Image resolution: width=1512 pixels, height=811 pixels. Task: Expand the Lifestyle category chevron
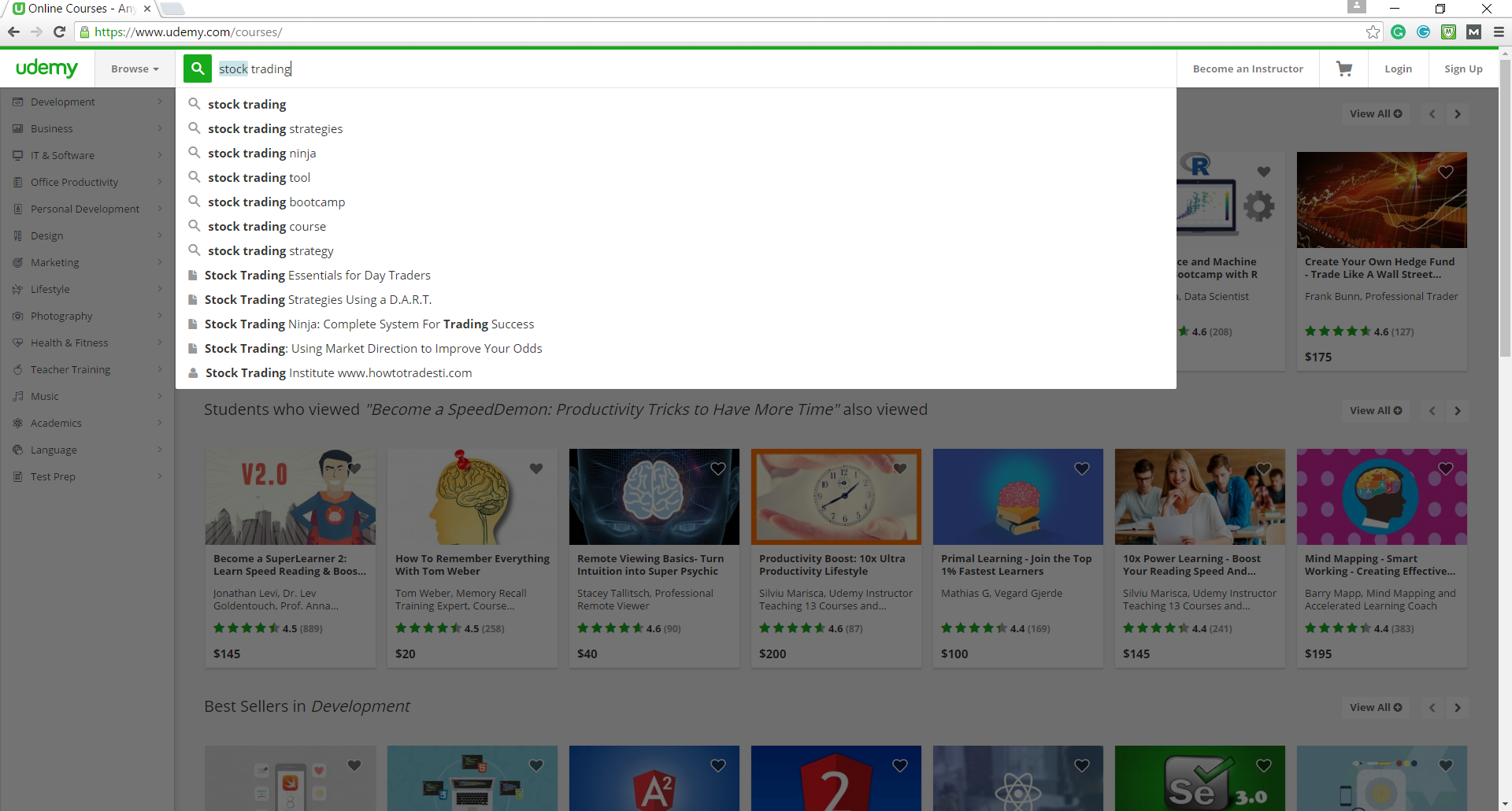160,289
